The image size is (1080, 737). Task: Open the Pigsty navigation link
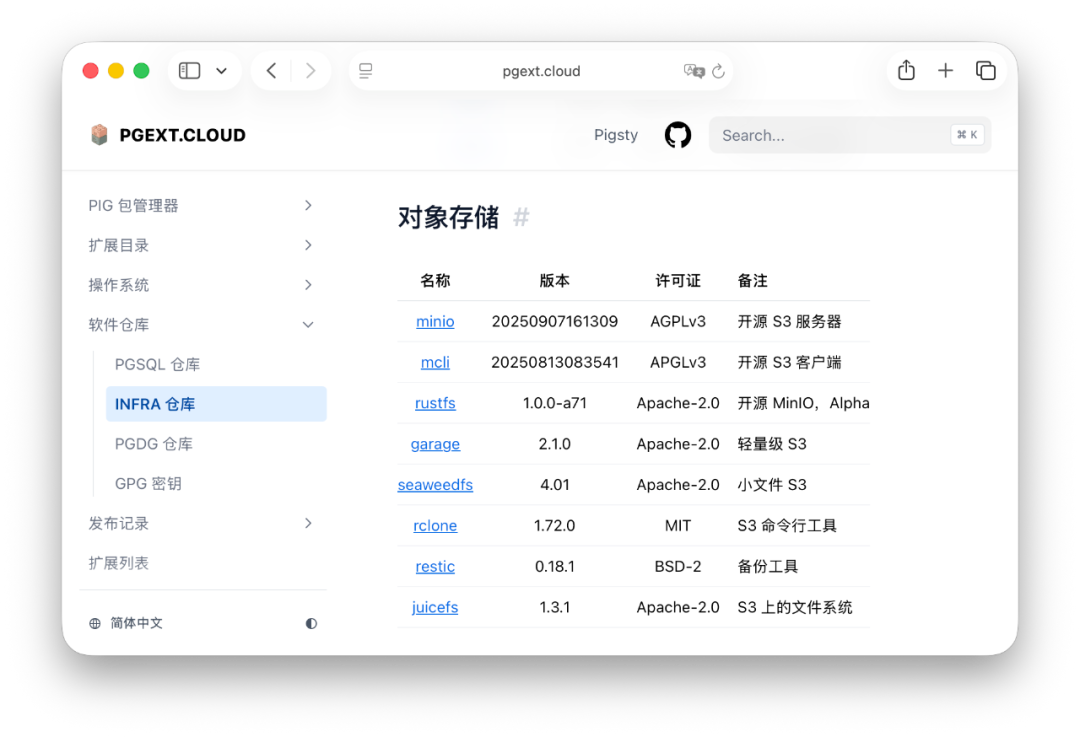pyautogui.click(x=616, y=135)
